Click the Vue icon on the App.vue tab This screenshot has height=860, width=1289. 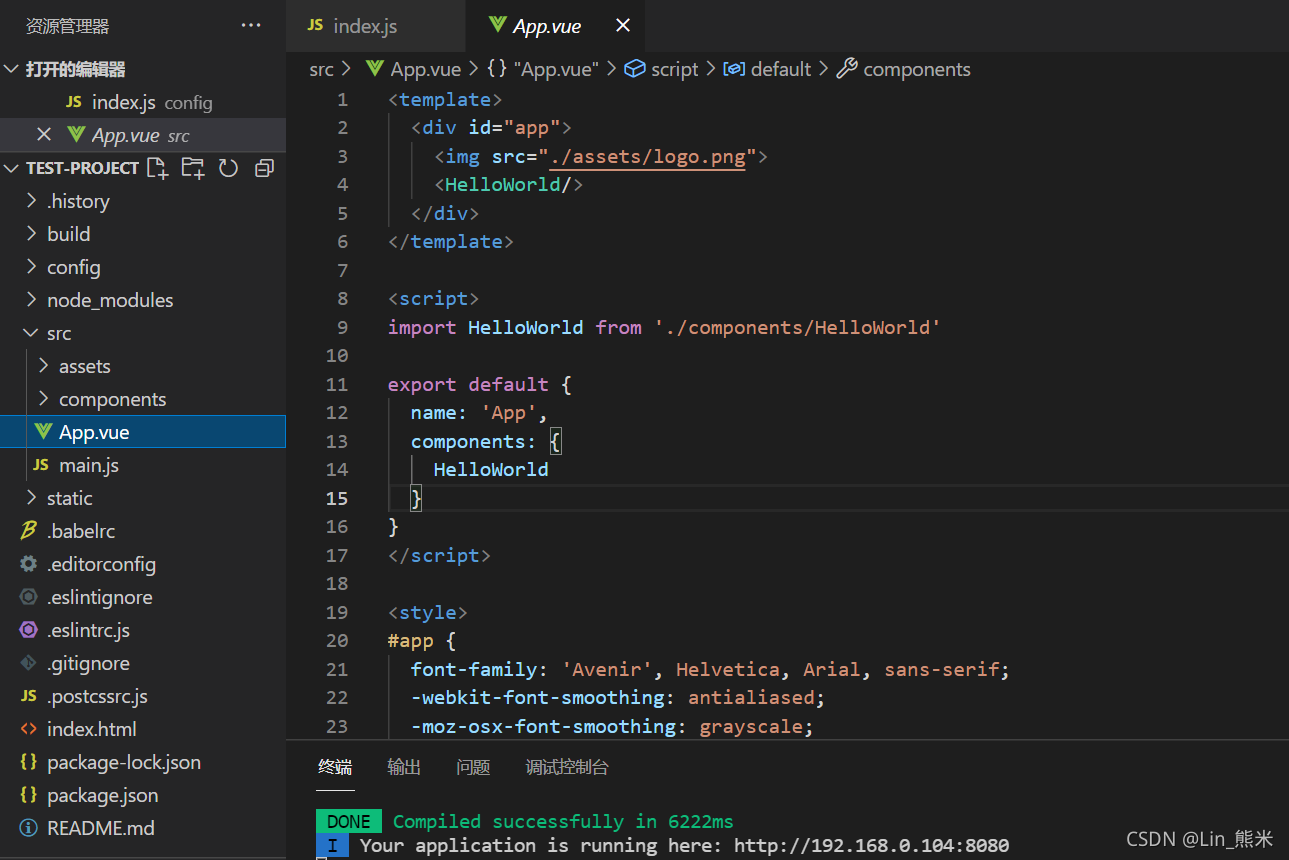(497, 26)
